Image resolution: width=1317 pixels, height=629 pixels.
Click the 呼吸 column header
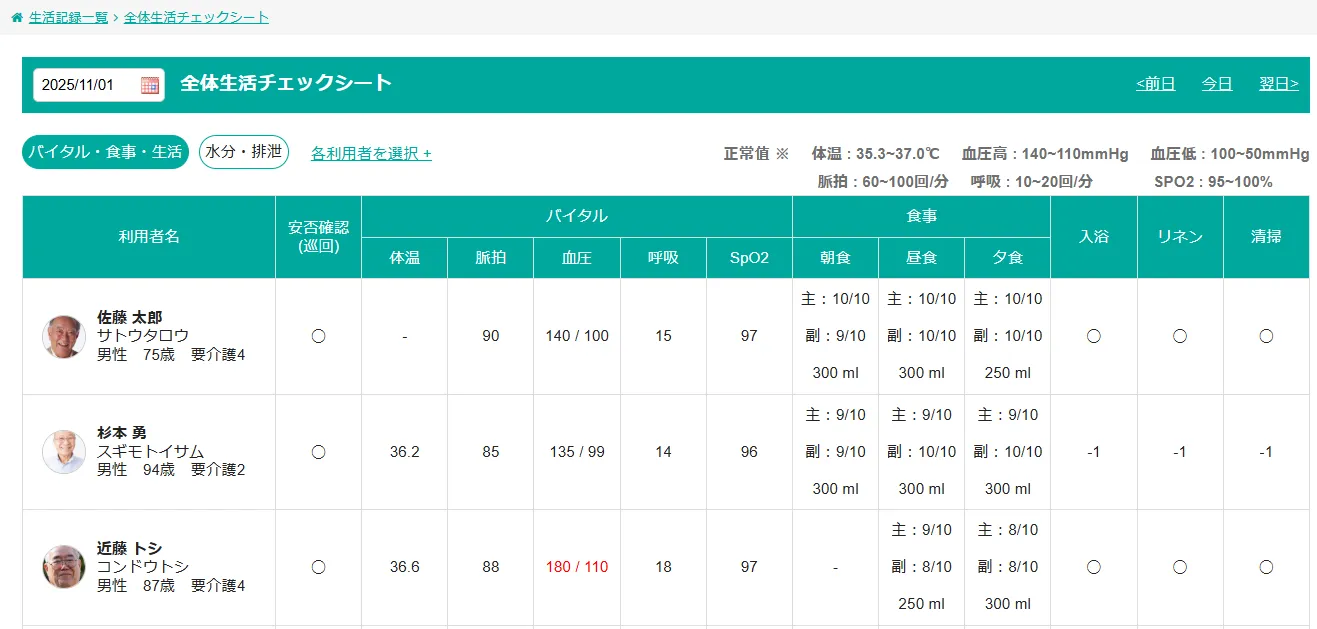pyautogui.click(x=663, y=258)
